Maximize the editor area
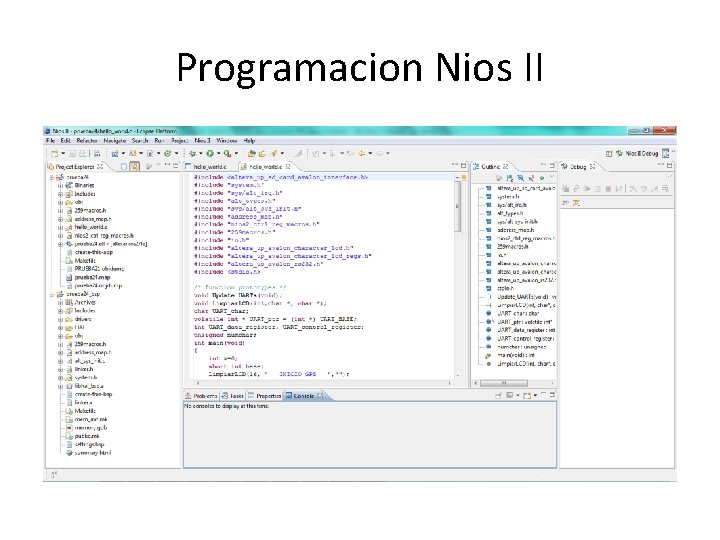This screenshot has height=540, width=720. click(463, 166)
